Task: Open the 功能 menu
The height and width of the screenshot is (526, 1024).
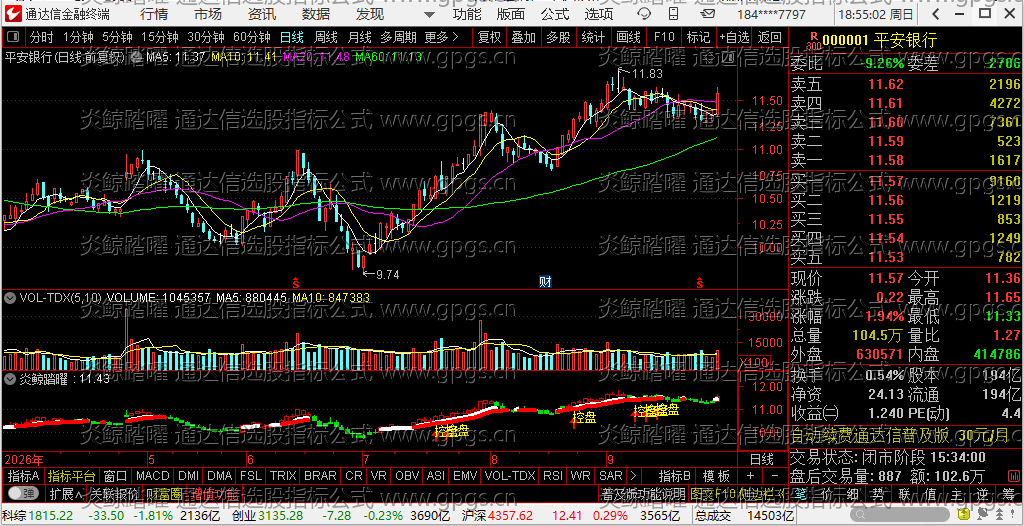Action: click(467, 14)
